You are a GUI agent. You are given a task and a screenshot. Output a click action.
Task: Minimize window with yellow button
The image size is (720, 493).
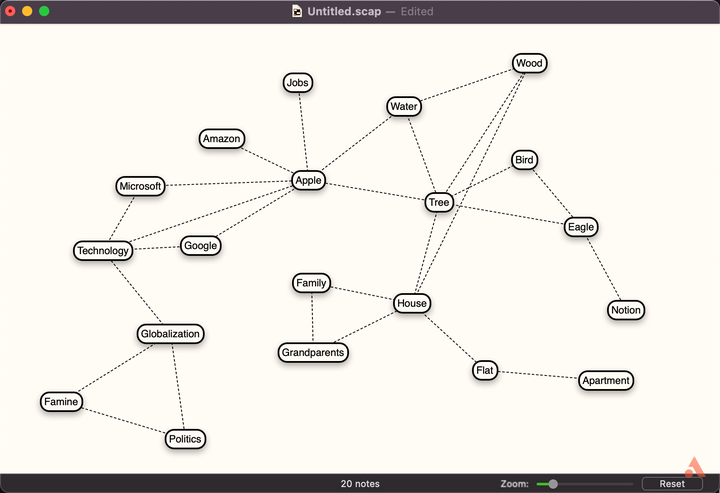[27, 11]
